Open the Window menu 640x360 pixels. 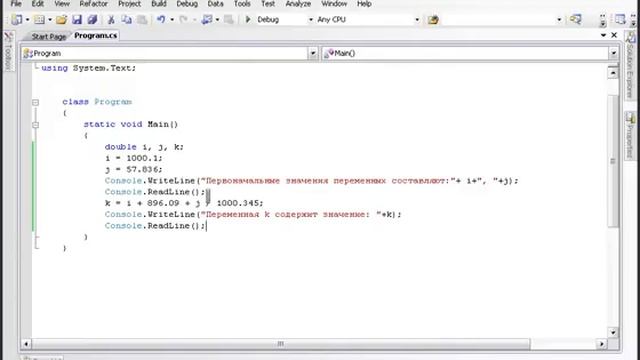(x=334, y=4)
